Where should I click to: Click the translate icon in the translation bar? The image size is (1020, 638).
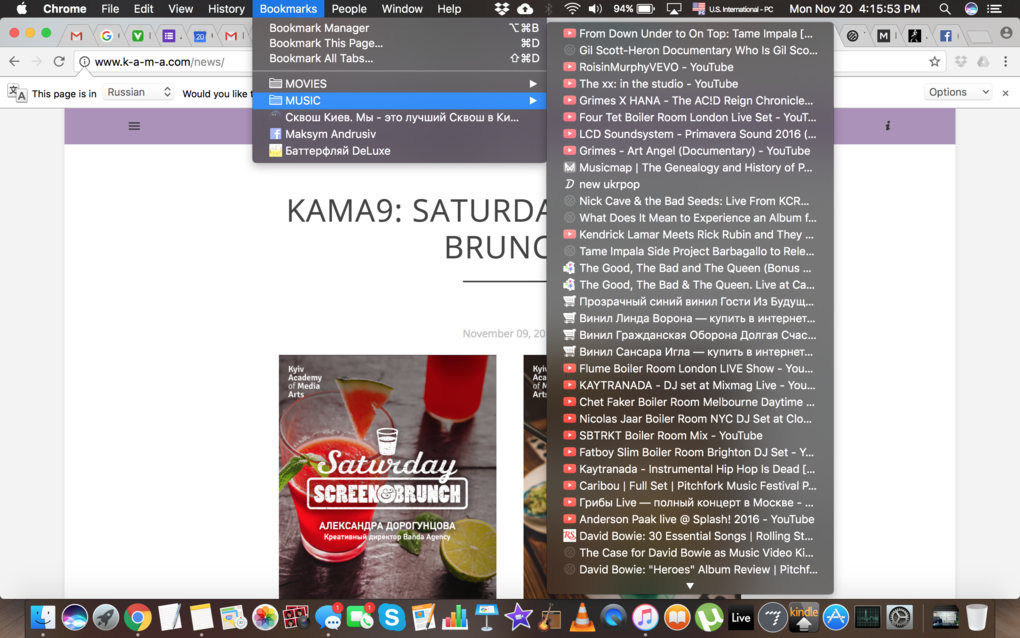(17, 92)
